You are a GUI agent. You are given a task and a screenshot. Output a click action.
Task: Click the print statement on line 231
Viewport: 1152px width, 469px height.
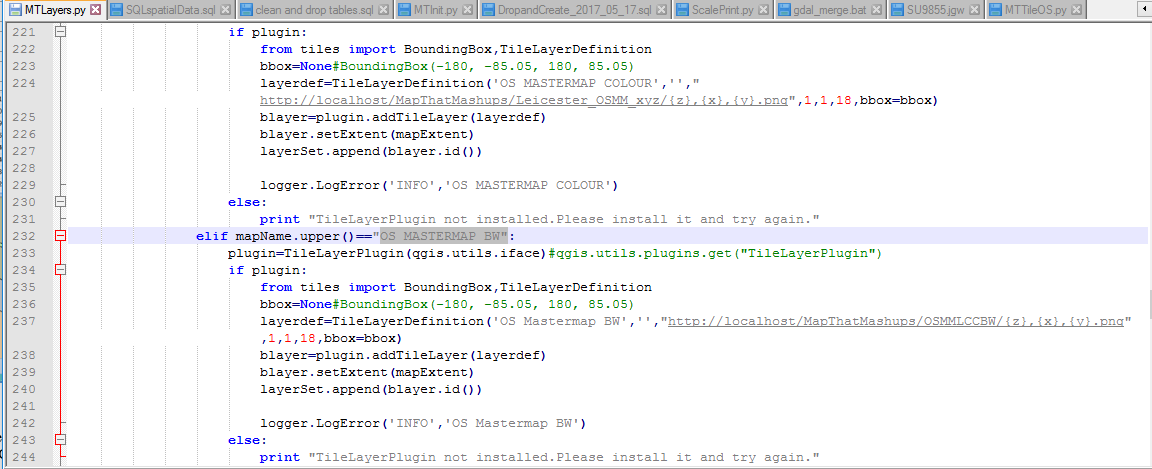(x=539, y=219)
